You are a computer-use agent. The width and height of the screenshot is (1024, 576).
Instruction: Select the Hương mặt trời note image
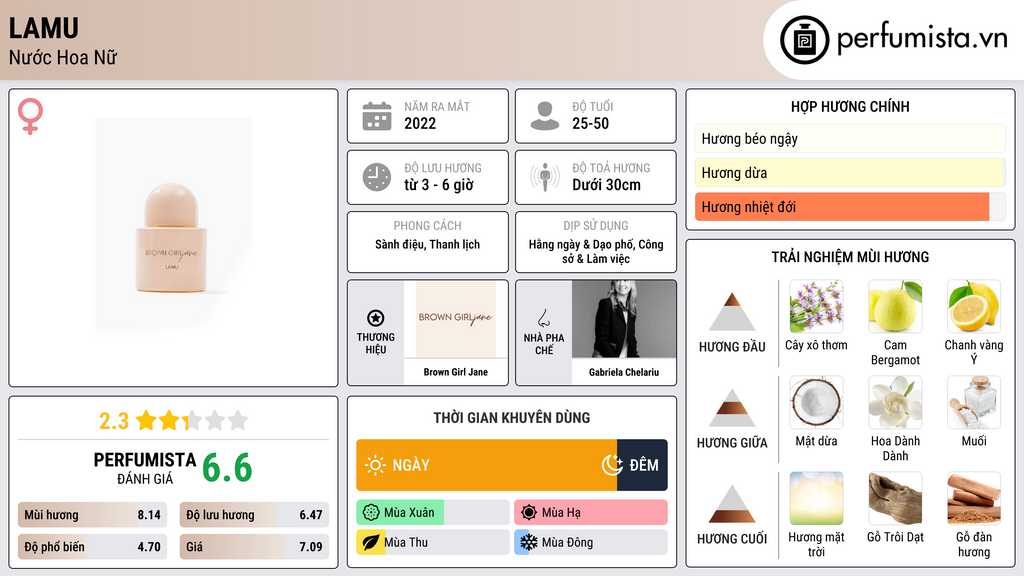(816, 498)
